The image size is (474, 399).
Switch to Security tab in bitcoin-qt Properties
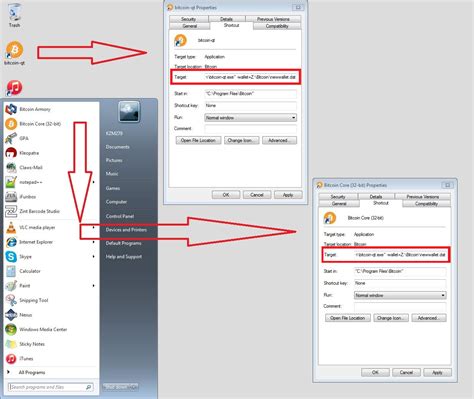(189, 19)
